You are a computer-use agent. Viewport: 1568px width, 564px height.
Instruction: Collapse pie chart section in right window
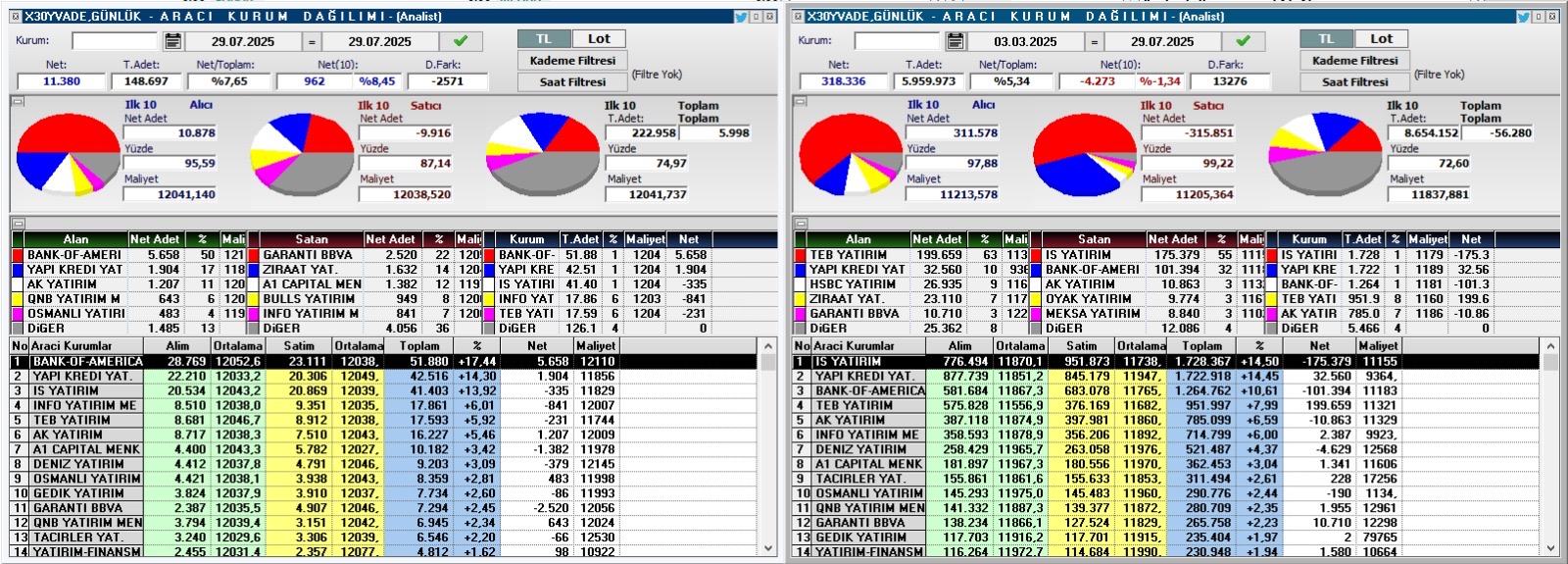[x=800, y=101]
